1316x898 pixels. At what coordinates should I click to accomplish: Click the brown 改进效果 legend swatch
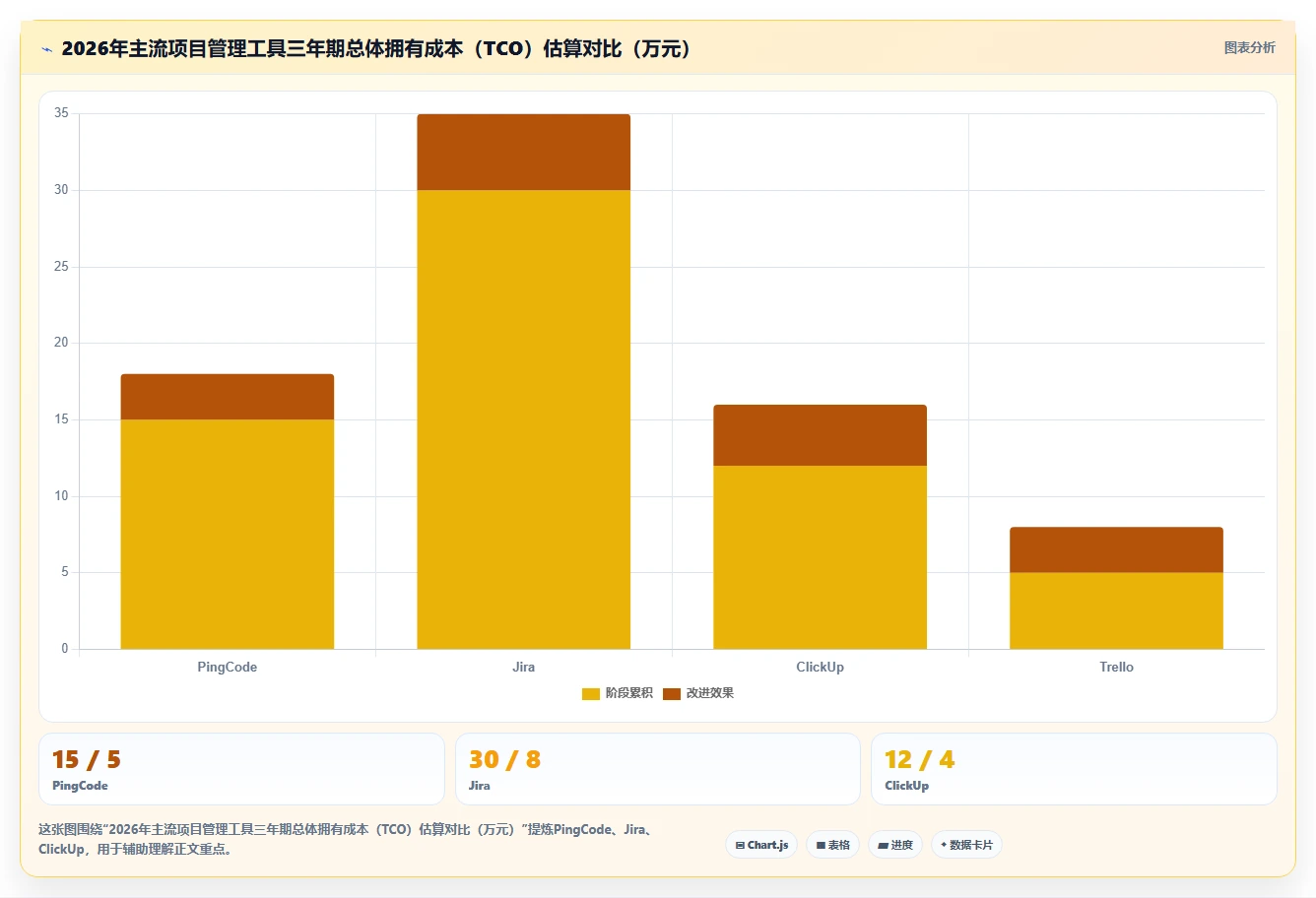click(x=672, y=694)
